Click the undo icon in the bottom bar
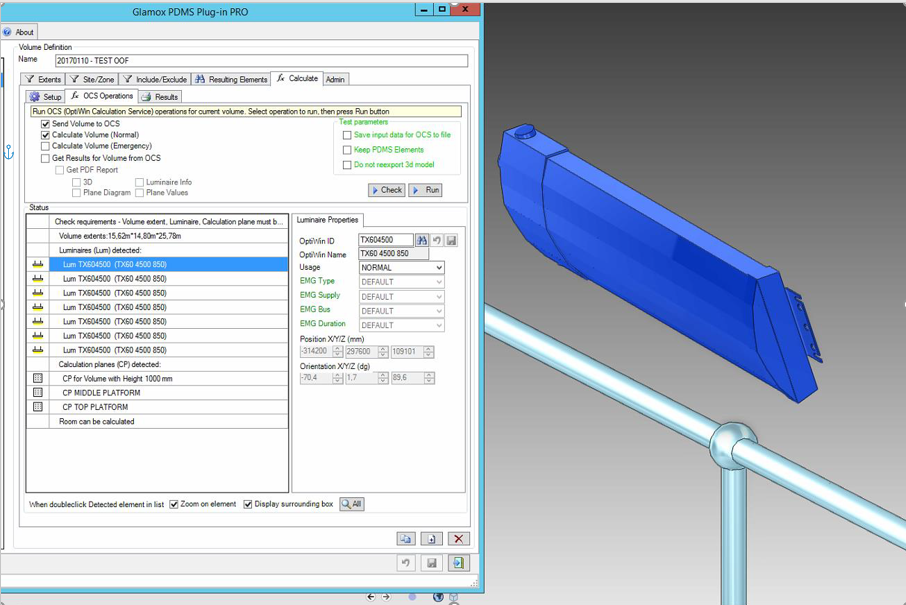 point(406,563)
